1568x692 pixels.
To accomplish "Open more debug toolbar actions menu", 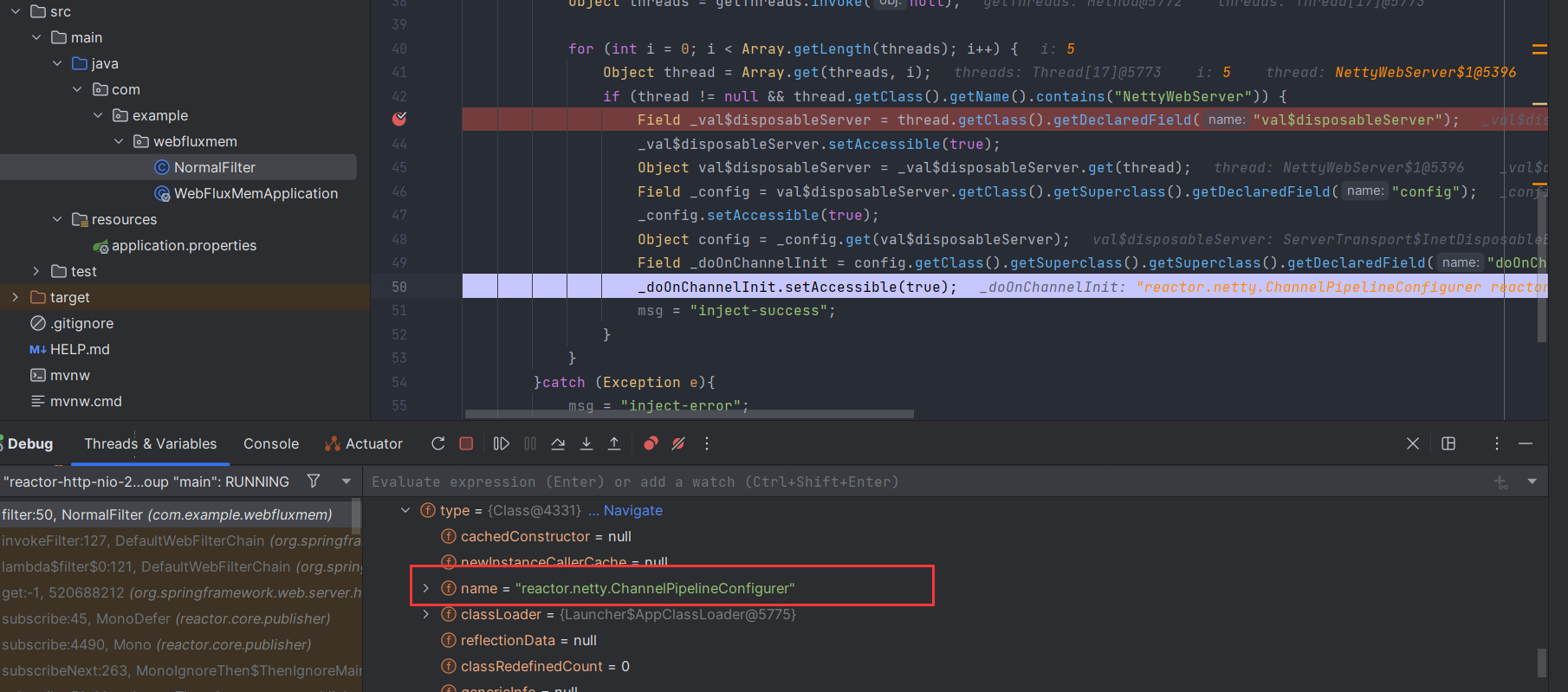I will 707,443.
